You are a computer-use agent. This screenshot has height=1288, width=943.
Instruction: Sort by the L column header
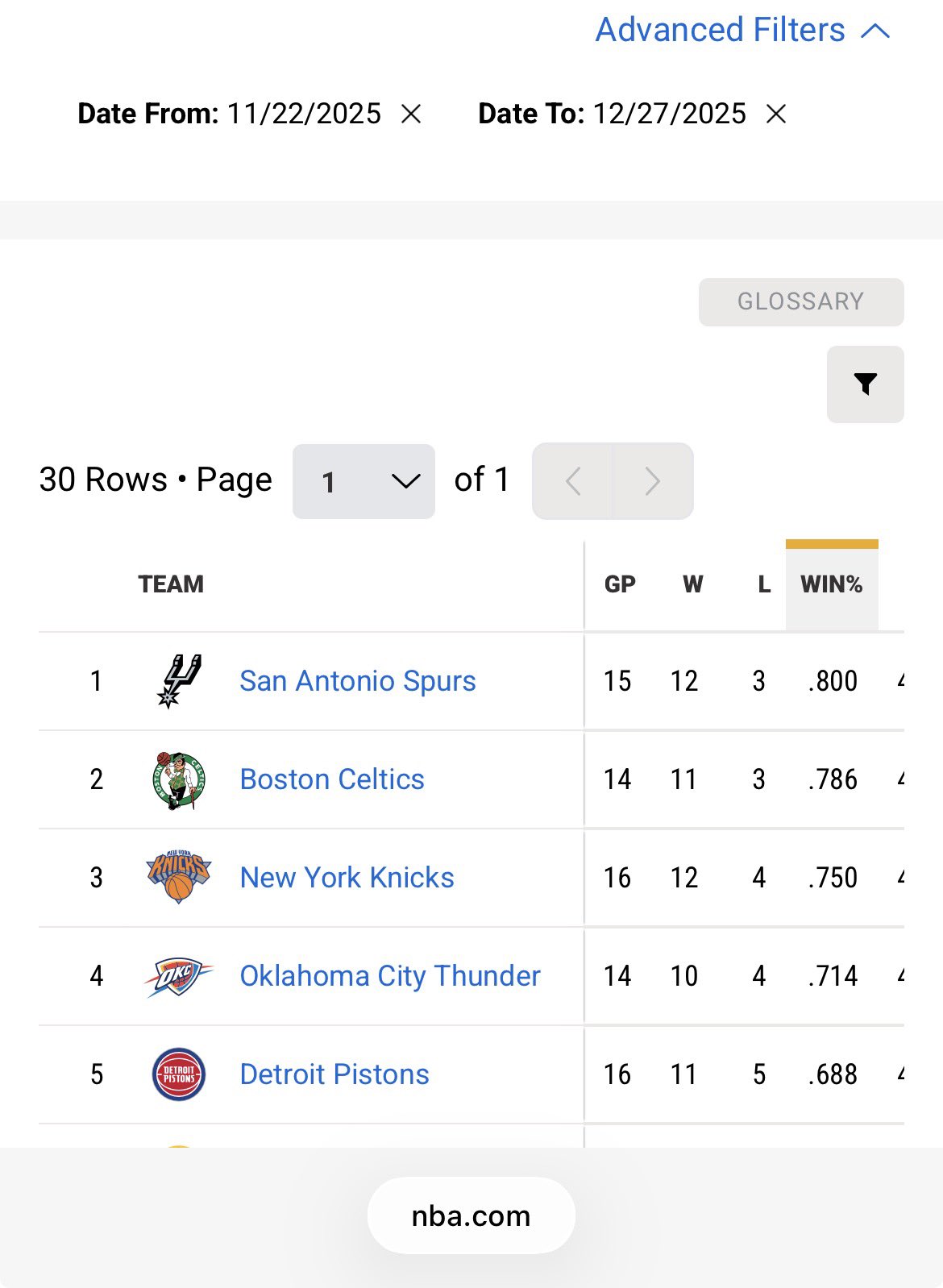pyautogui.click(x=763, y=584)
